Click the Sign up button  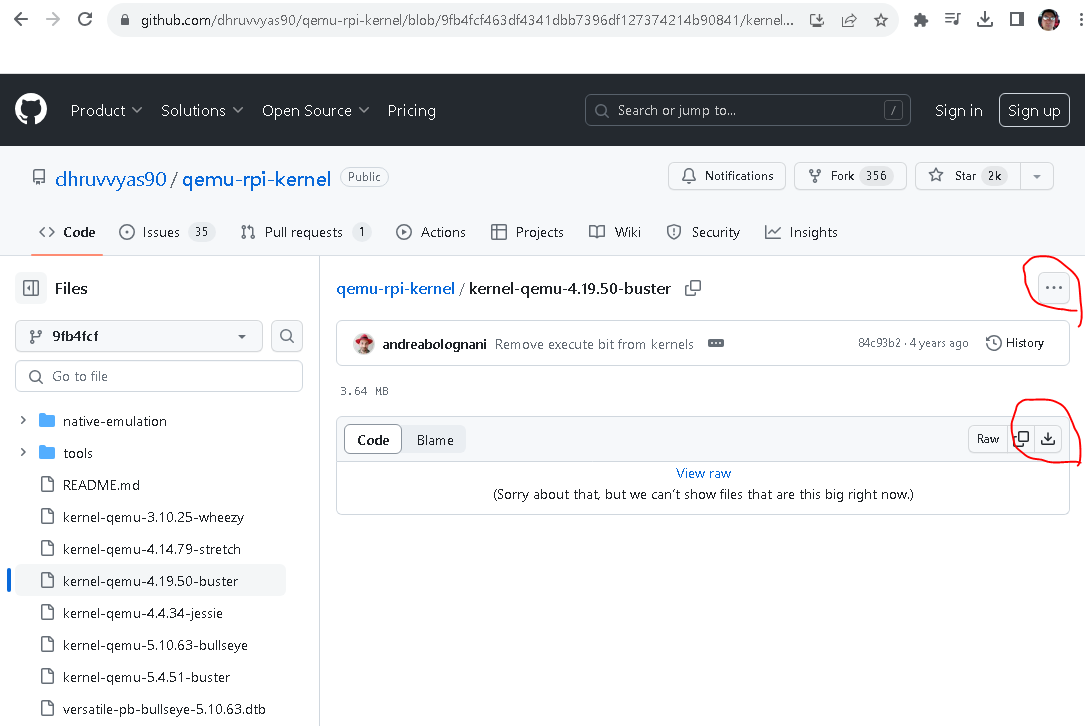pyautogui.click(x=1034, y=110)
